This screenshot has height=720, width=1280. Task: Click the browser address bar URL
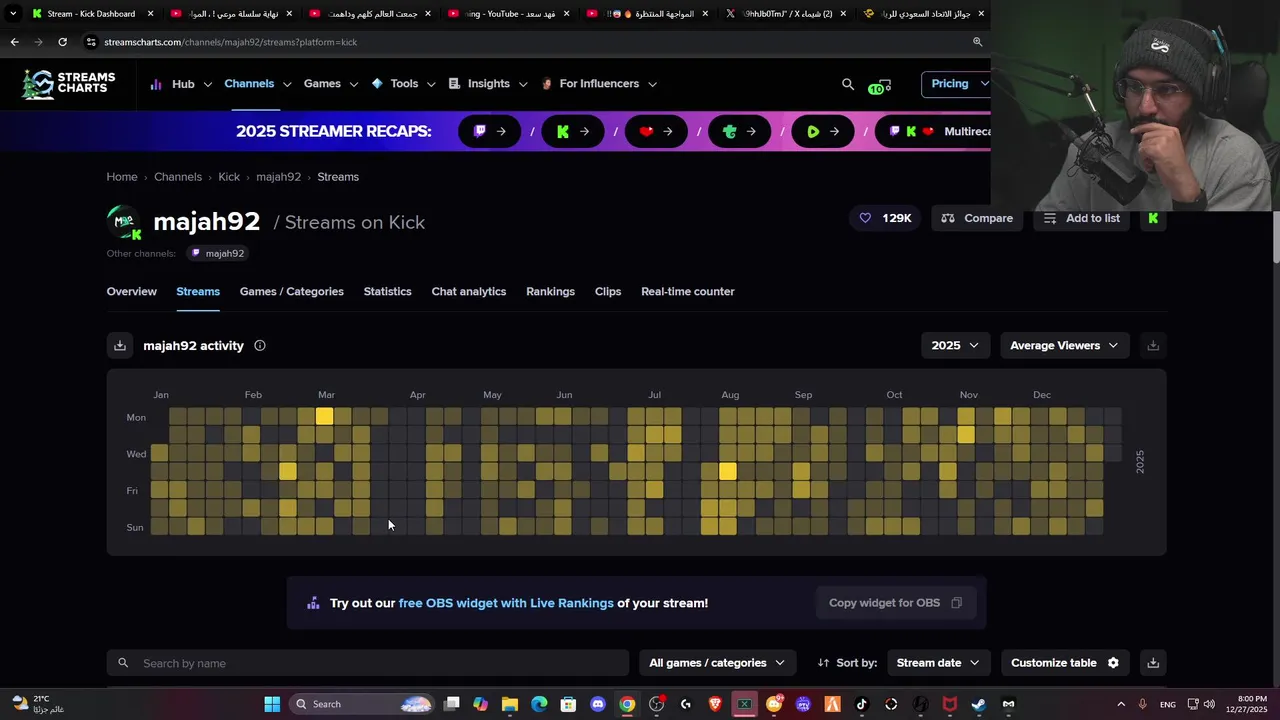point(231,42)
